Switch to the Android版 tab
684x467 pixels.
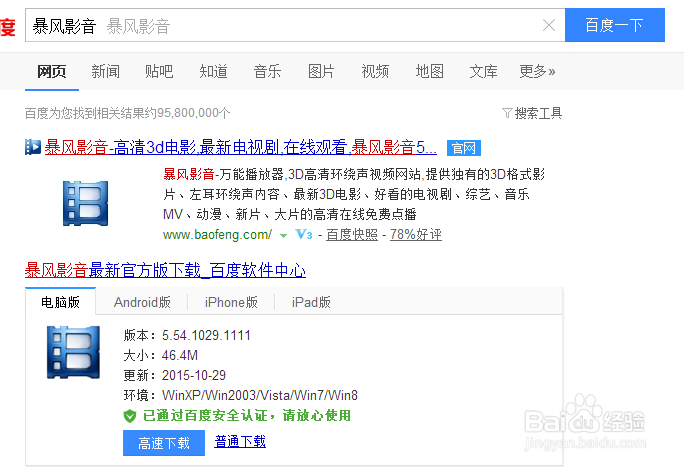point(142,302)
